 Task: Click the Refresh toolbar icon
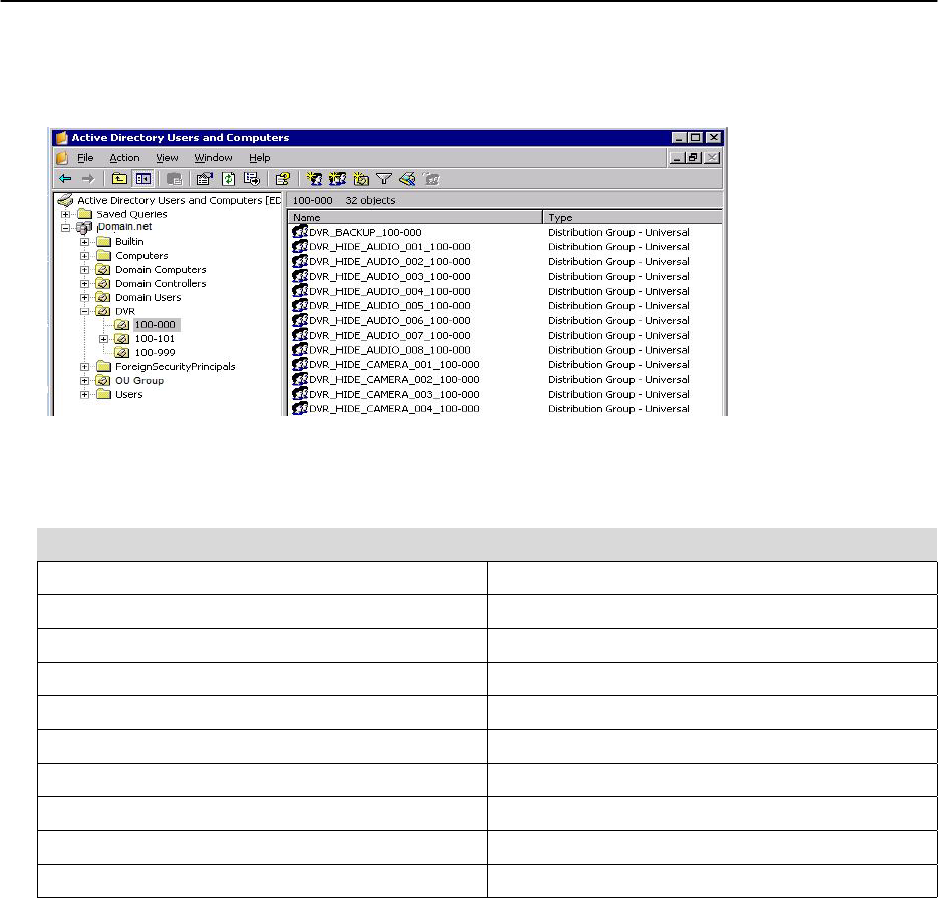click(228, 179)
